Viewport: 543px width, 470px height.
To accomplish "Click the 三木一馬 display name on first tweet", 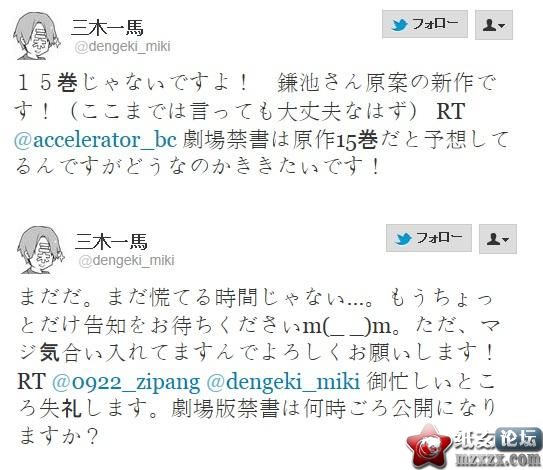I will pos(107,28).
